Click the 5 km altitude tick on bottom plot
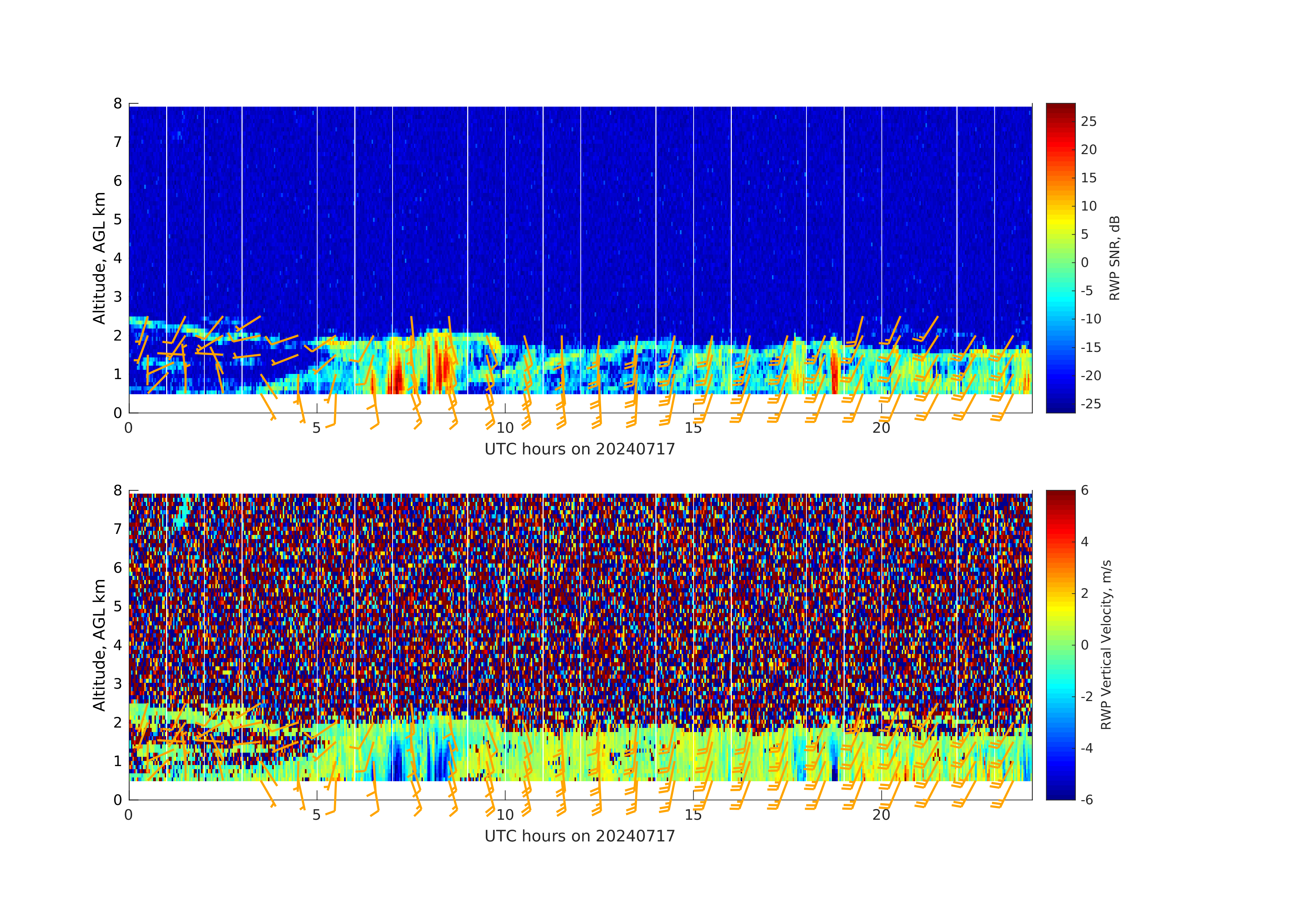1316x903 pixels. pyautogui.click(x=118, y=606)
